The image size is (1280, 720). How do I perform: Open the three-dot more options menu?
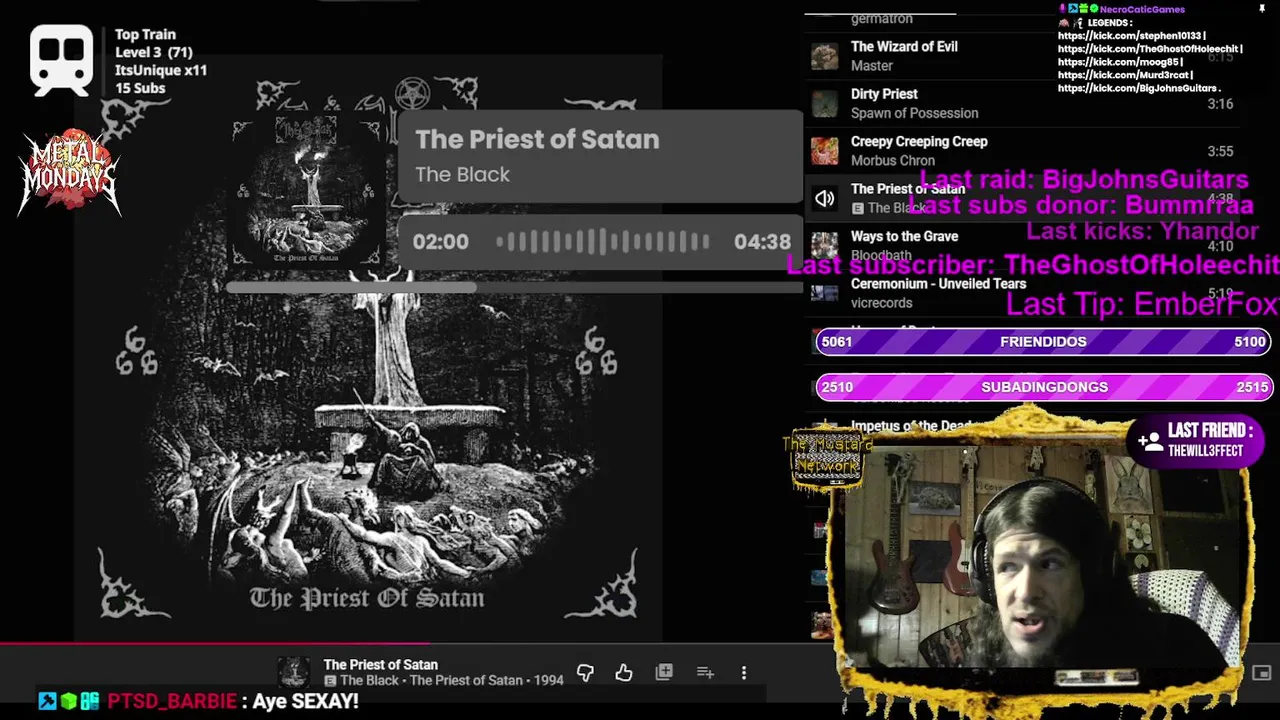coord(744,673)
